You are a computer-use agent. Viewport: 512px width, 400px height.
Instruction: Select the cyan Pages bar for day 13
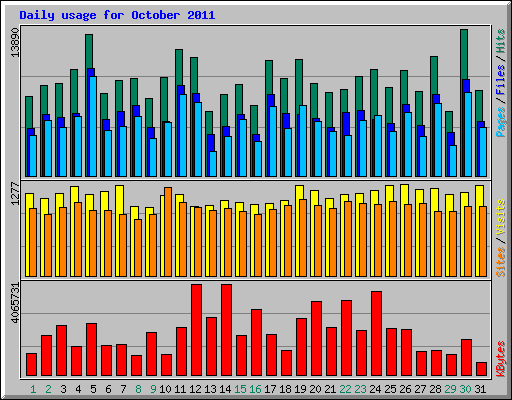(213, 164)
